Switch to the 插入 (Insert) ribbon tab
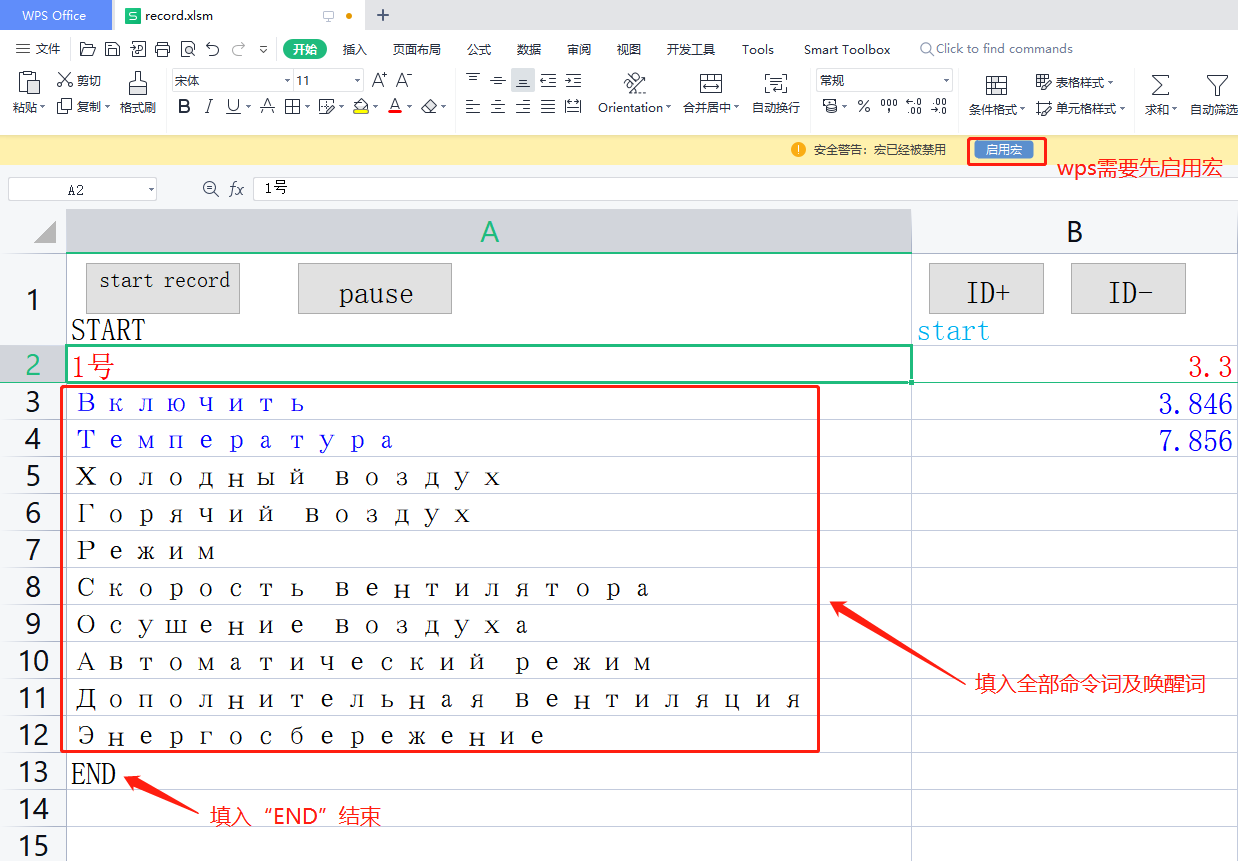Screen dimensions: 1238x861 355,49
